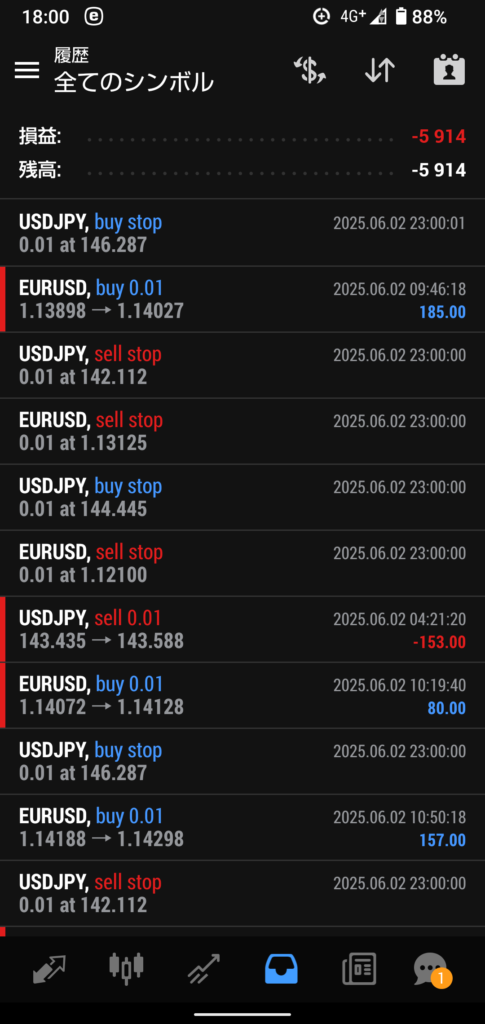Open the 全てのシンボル symbol filter title

pyautogui.click(x=134, y=82)
